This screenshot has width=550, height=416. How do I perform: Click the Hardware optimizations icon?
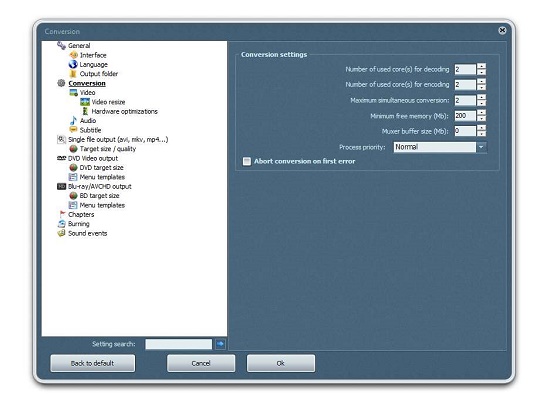pos(85,111)
